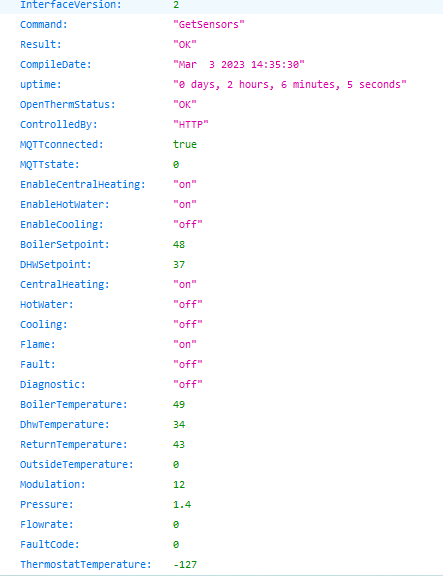
Task: Click the Modulation value 12
Action: click(x=179, y=485)
